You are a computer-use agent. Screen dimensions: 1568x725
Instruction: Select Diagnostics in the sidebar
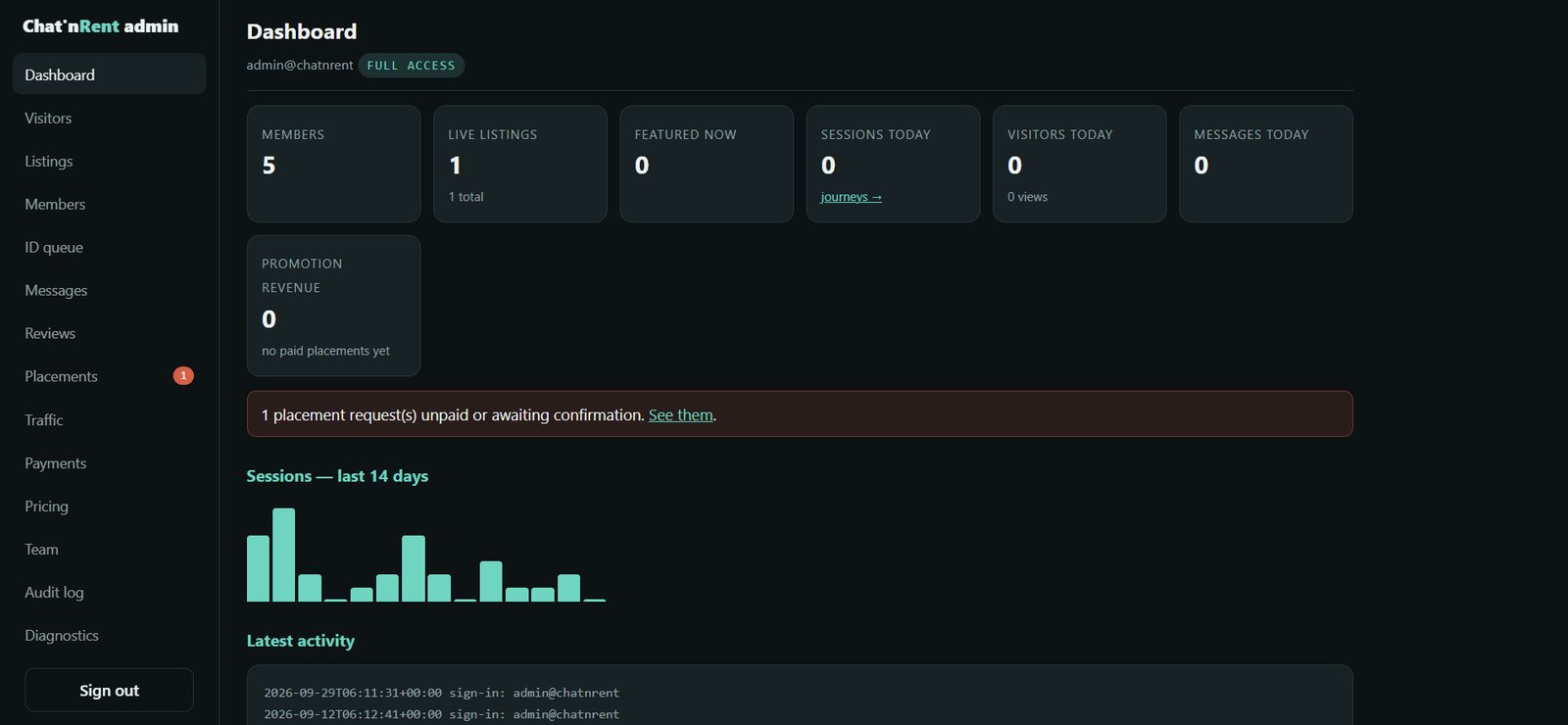click(109, 635)
